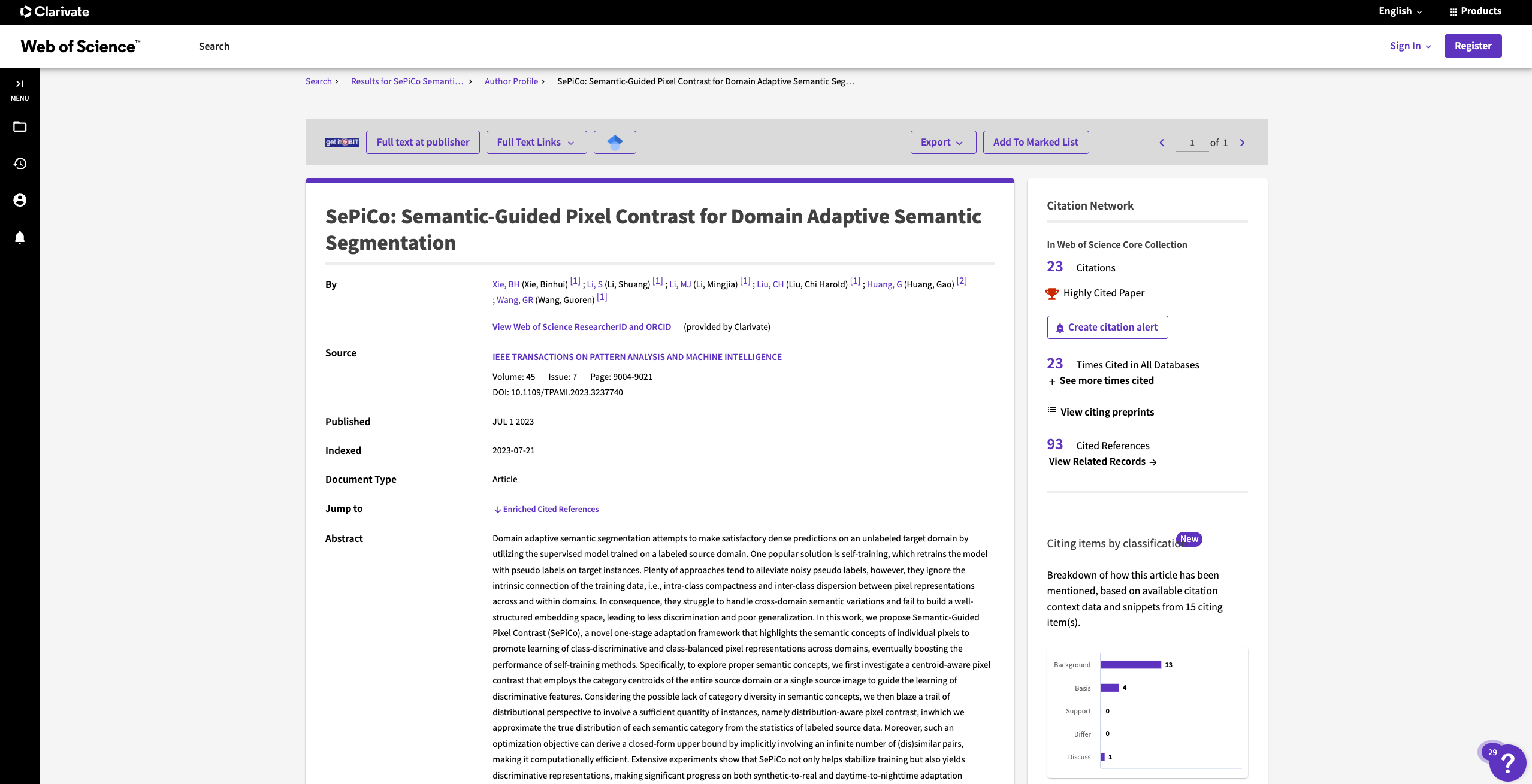Screen dimensions: 1532x784
Task: Go to next record arrow
Action: click(x=1242, y=143)
